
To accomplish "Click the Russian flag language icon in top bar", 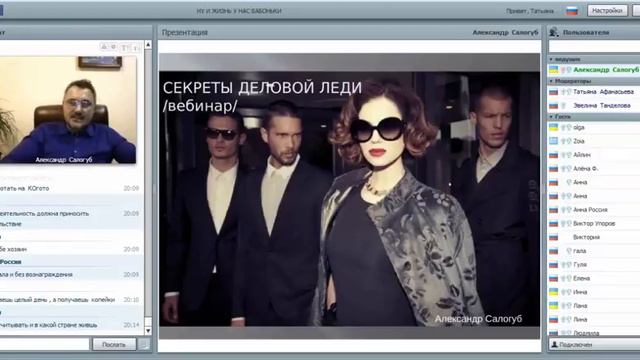I will (572, 11).
